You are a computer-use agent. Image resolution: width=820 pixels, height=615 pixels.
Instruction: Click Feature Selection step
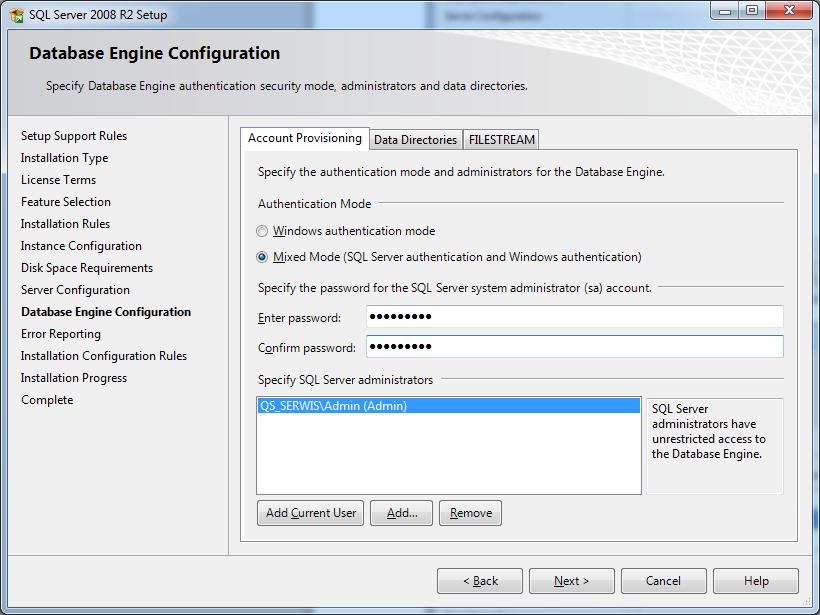pos(66,202)
